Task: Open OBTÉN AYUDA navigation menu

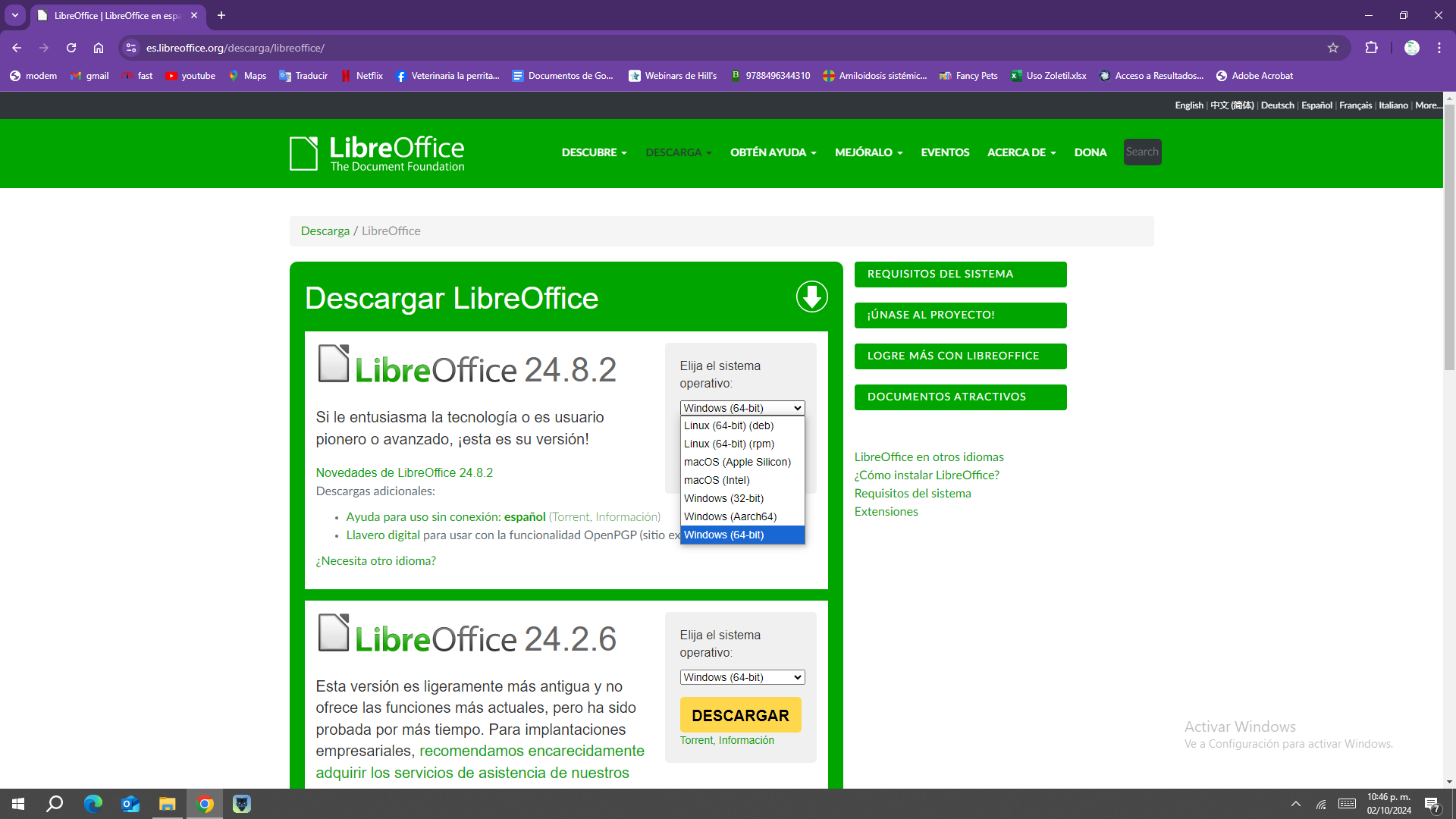Action: (x=773, y=152)
